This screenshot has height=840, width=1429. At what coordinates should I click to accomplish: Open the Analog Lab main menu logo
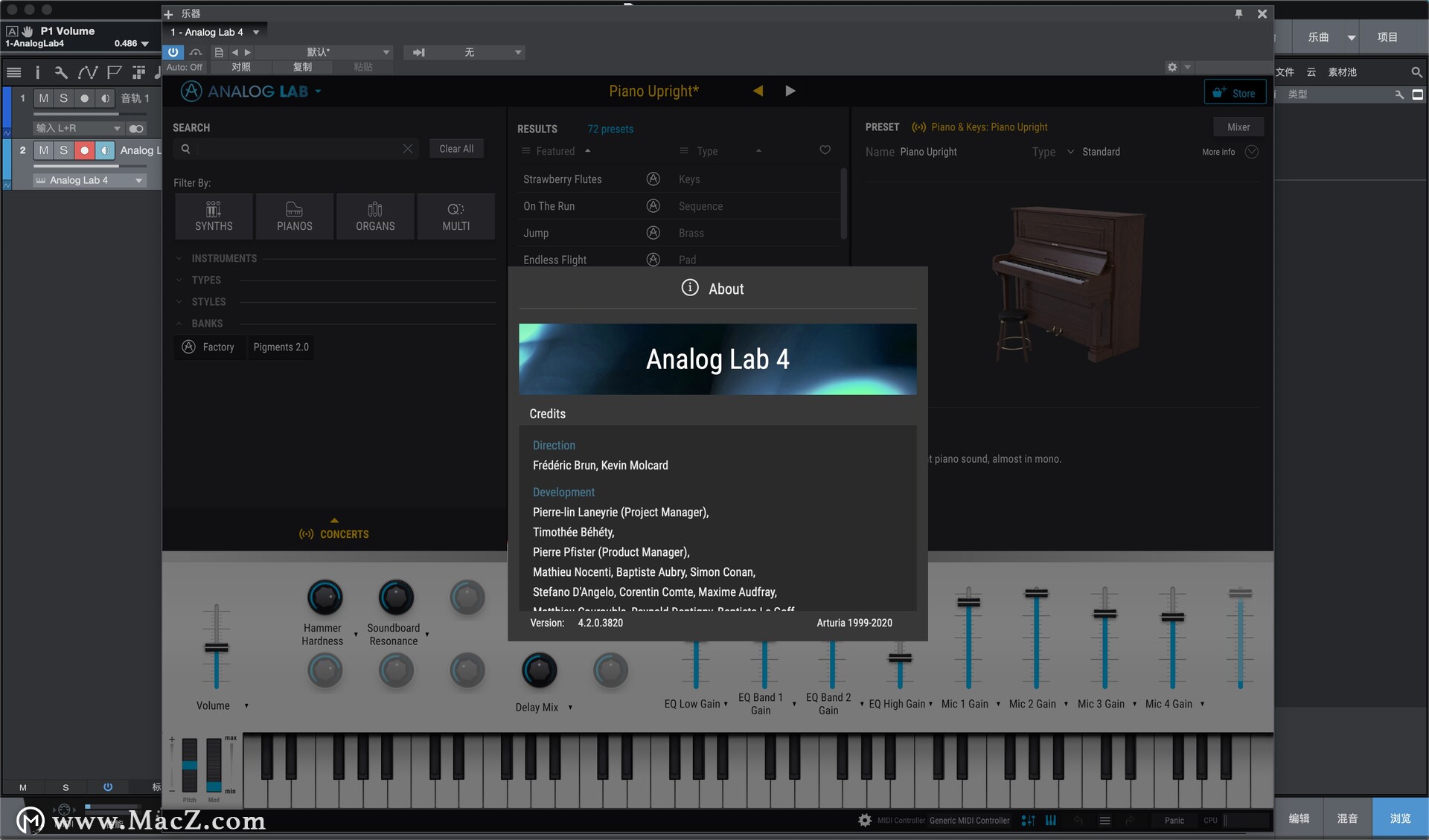point(251,92)
